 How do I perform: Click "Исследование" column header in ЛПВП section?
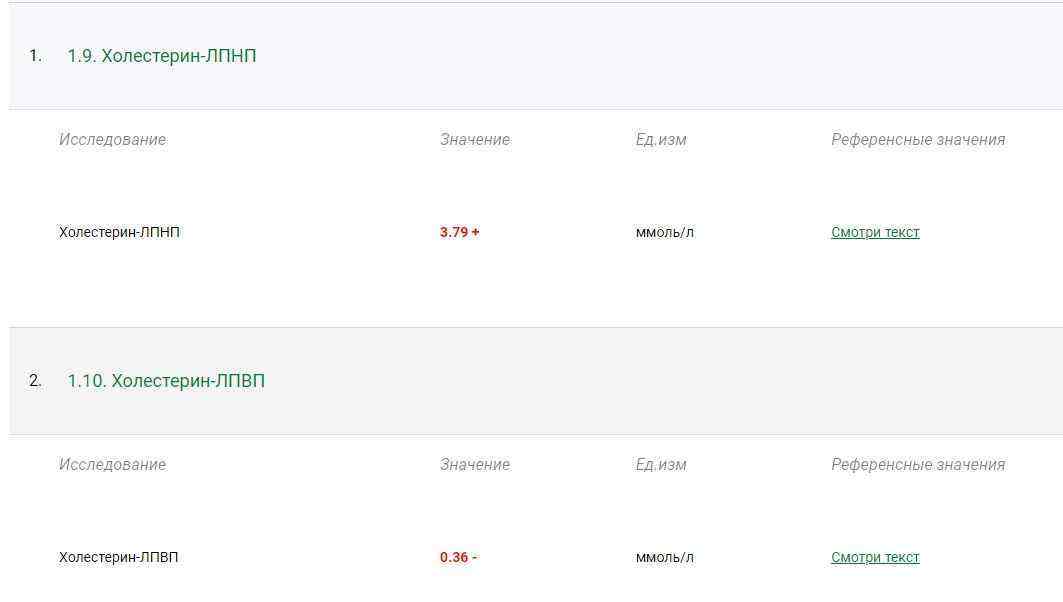pyautogui.click(x=112, y=465)
